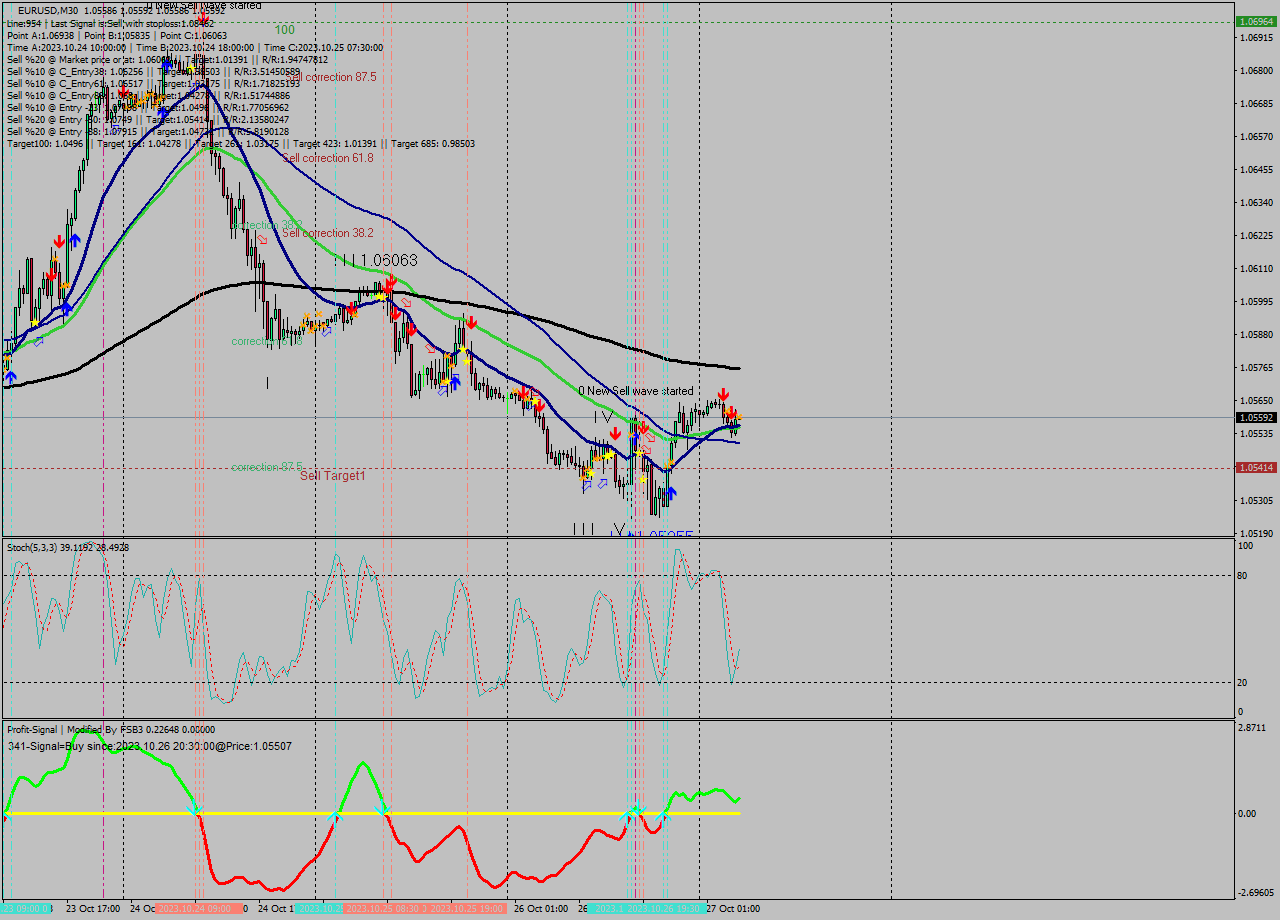Select the hollow blue up arrow below the 26 Oct candles

click(x=604, y=484)
